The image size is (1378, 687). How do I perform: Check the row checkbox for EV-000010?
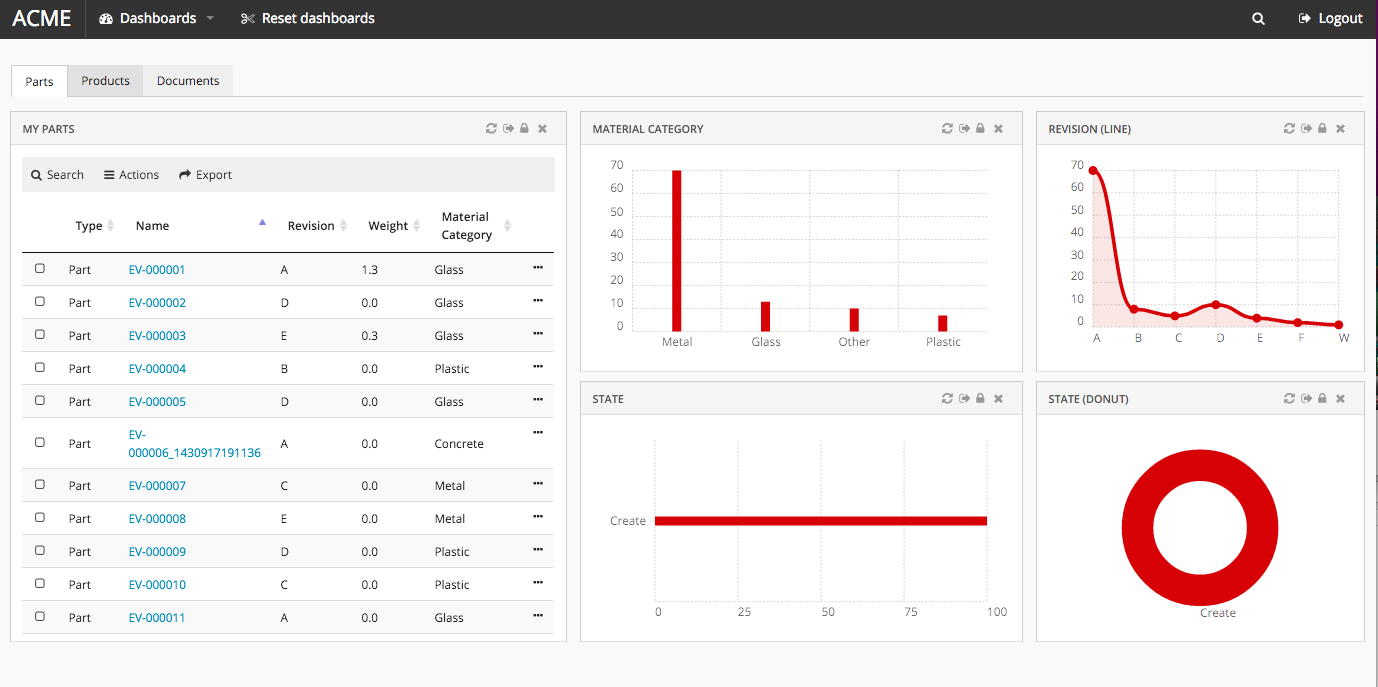coord(40,584)
